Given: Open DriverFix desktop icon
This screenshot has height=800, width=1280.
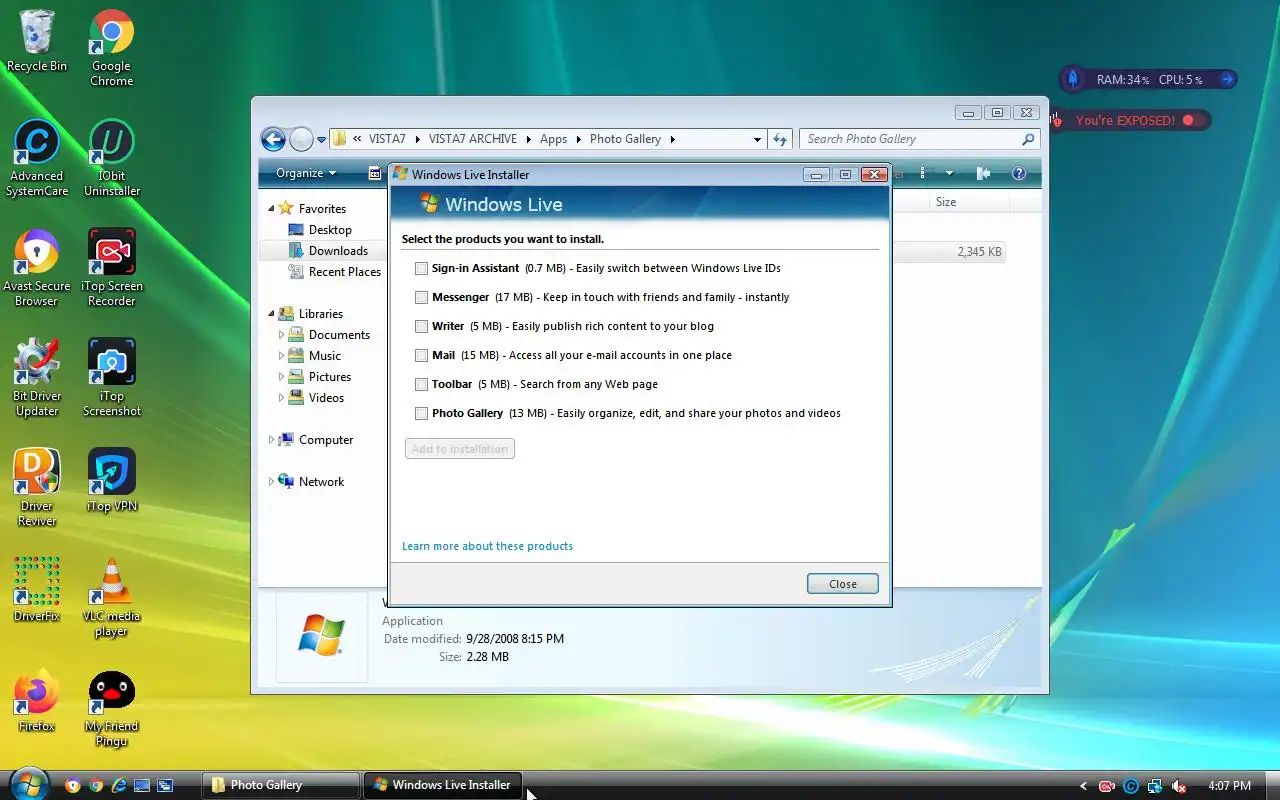Looking at the screenshot, I should point(37,590).
